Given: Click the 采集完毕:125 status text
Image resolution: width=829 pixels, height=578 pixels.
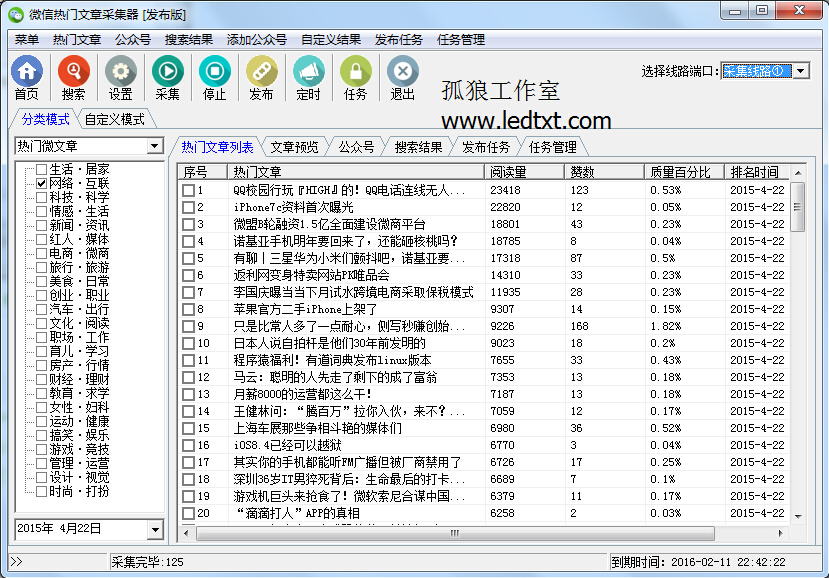Looking at the screenshot, I should coord(148,562).
